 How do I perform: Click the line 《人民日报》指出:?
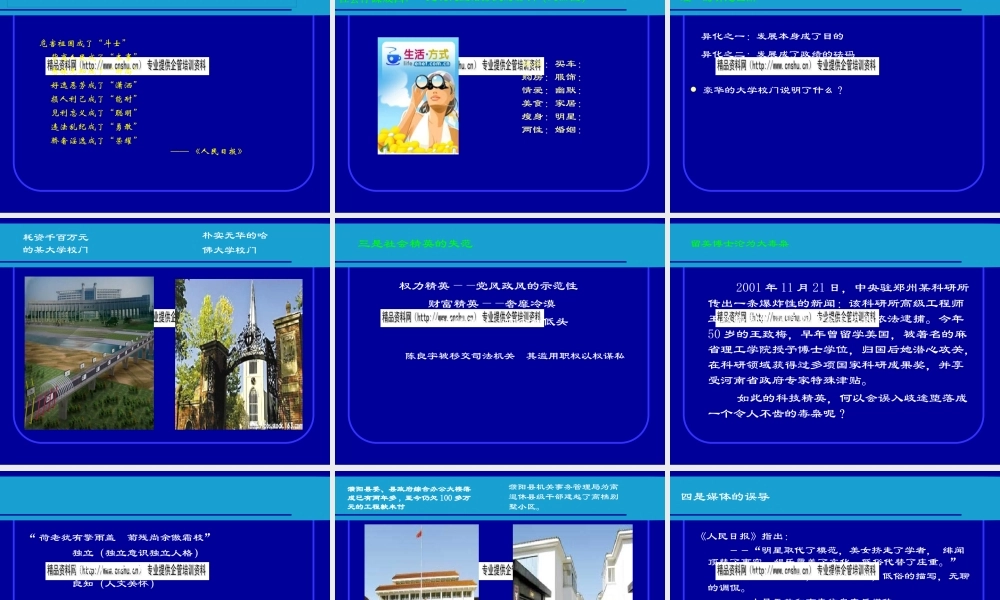tap(744, 536)
